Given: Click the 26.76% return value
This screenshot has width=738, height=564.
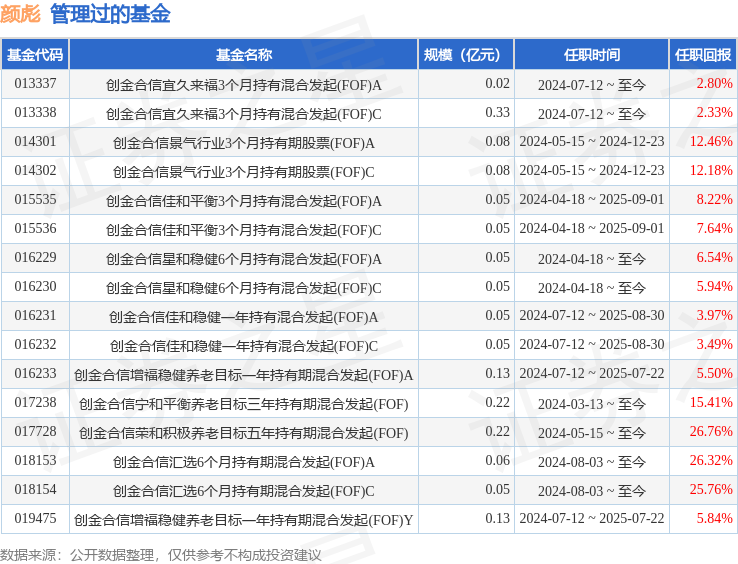Looking at the screenshot, I should [711, 432].
